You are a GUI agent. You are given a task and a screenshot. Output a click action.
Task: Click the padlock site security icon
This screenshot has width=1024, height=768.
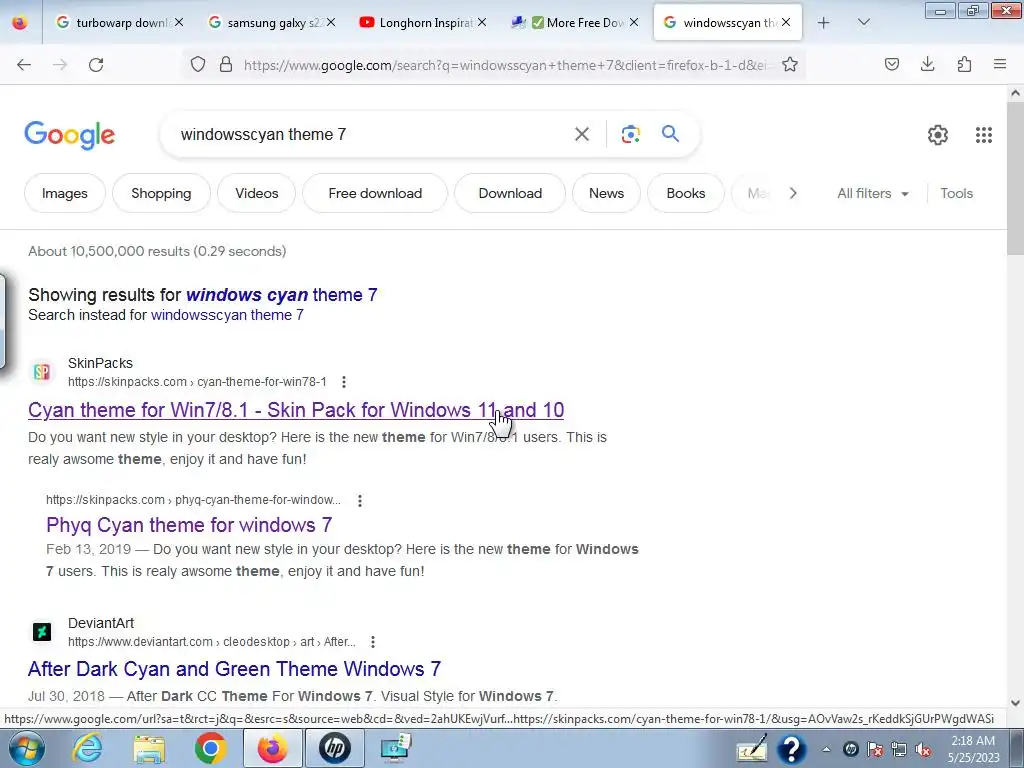(x=226, y=64)
